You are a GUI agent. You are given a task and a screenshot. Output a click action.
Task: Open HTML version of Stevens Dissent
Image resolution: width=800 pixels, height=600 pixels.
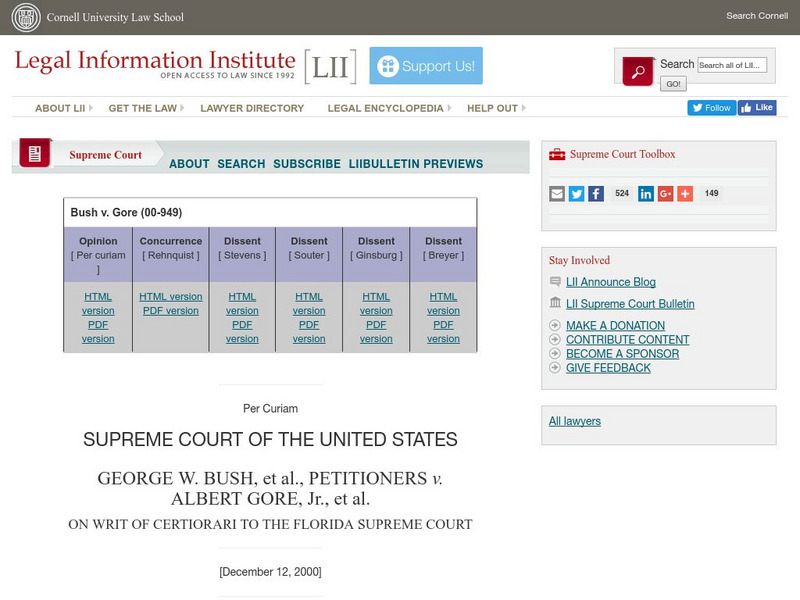242,304
